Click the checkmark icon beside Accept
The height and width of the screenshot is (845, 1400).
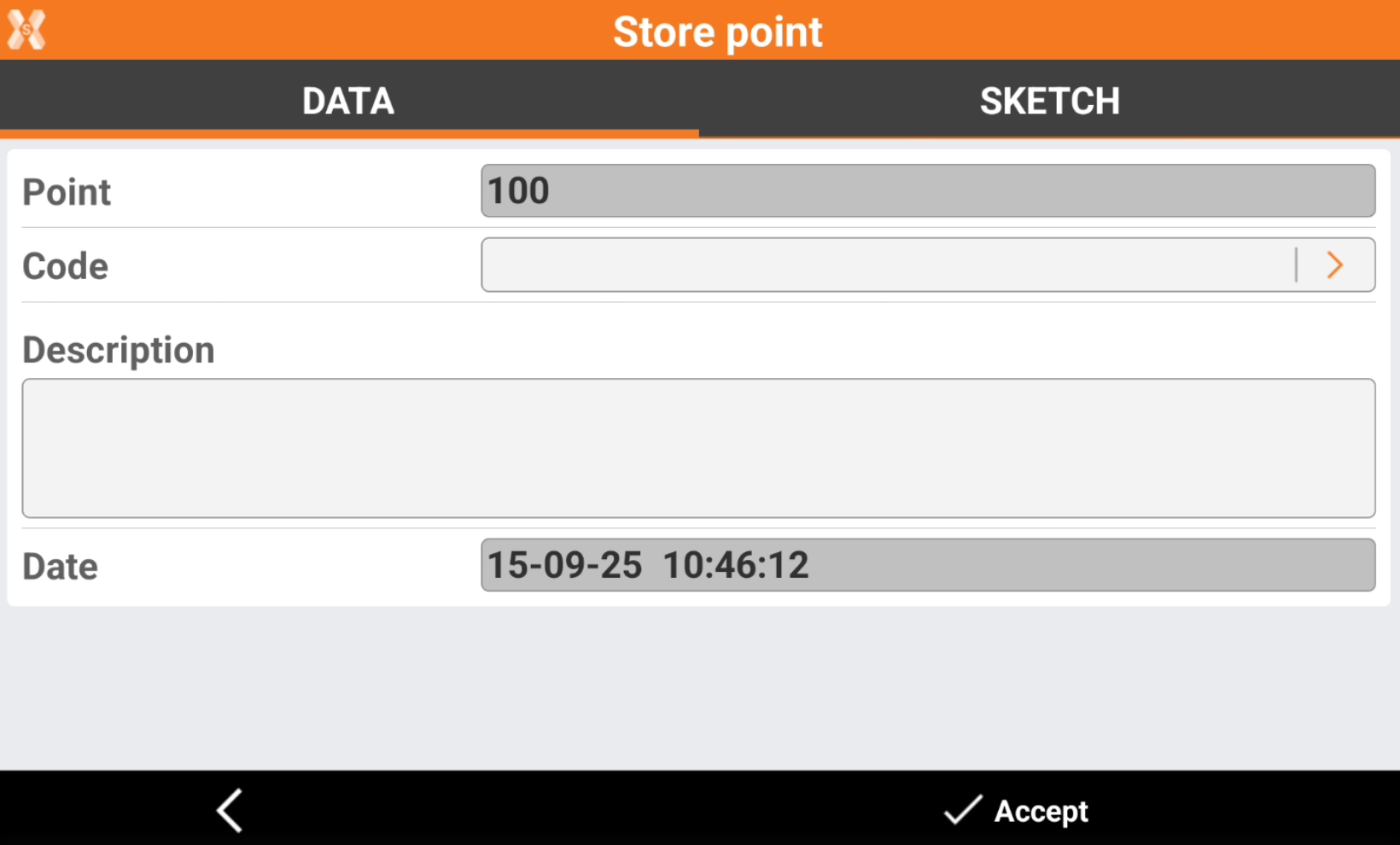tap(962, 810)
